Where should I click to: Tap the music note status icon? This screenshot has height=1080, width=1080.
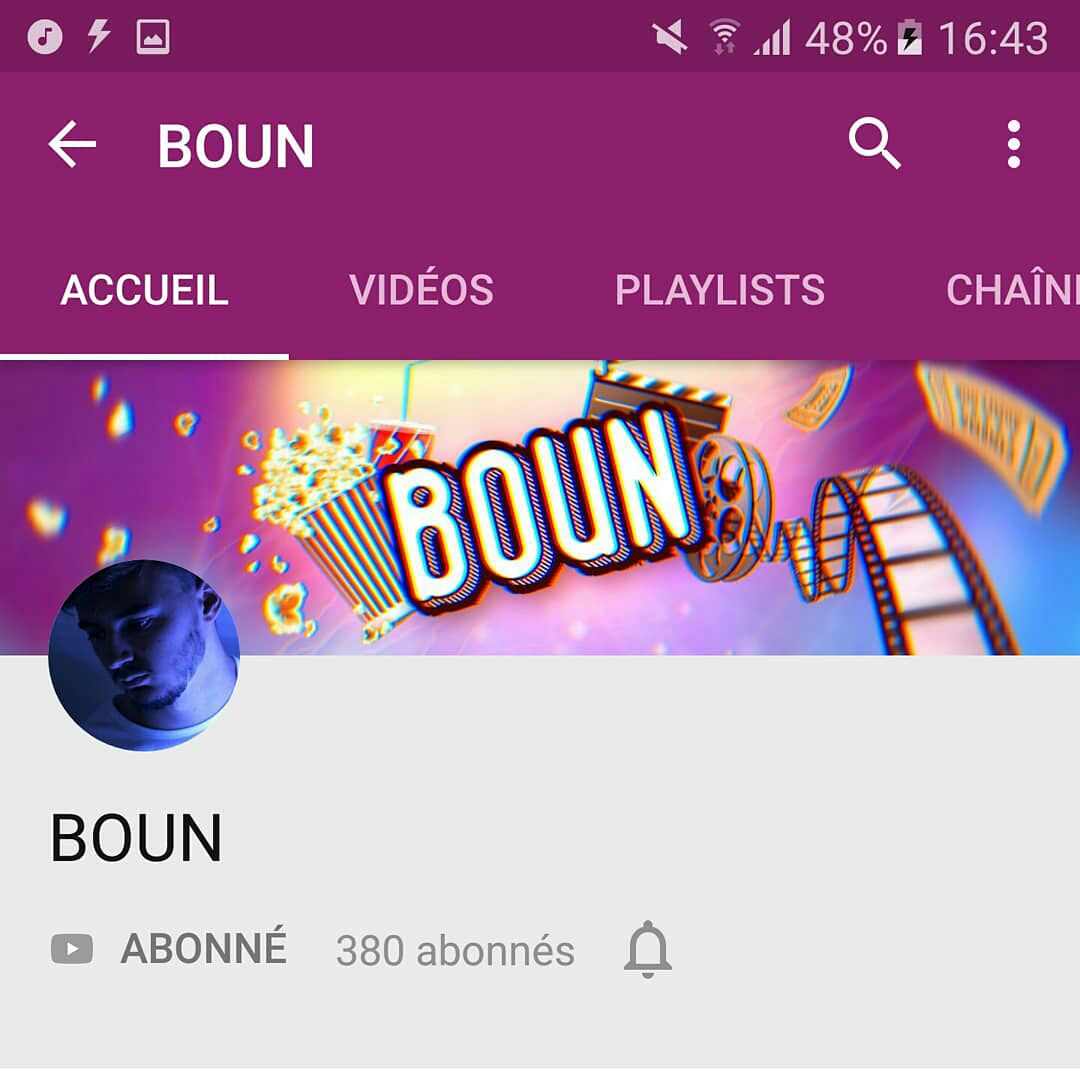(45, 36)
